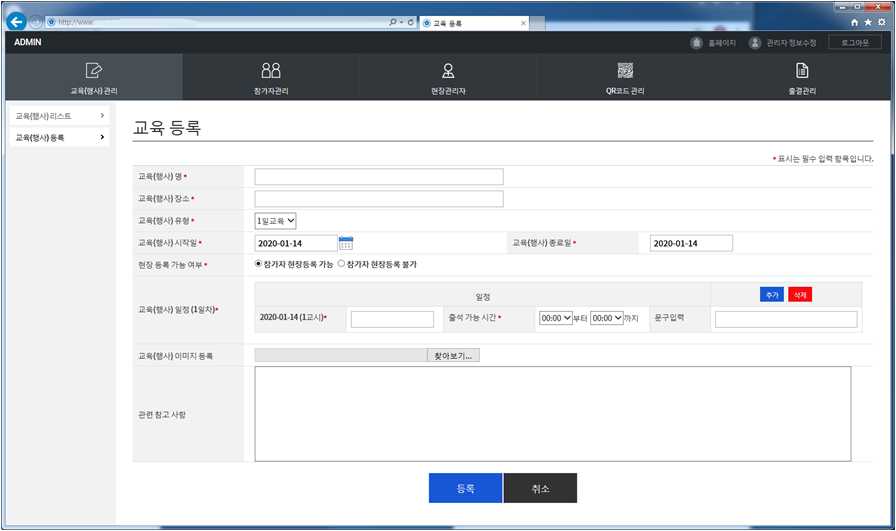Click the black 취소 button
The image size is (896, 531).
(x=541, y=488)
